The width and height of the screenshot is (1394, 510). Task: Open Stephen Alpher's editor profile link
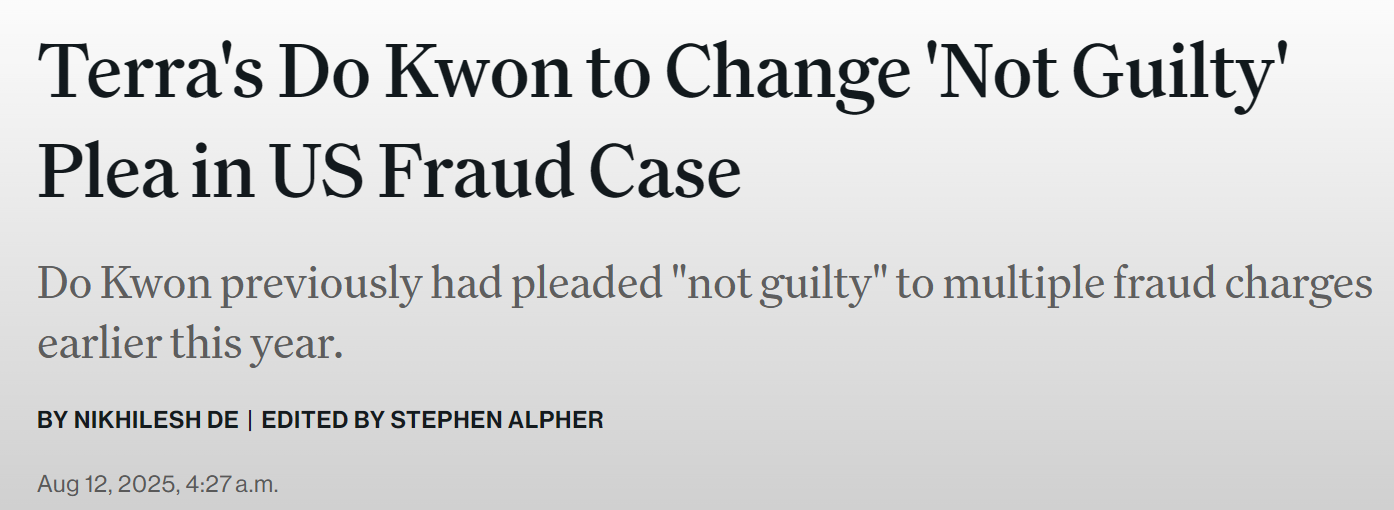click(x=497, y=420)
